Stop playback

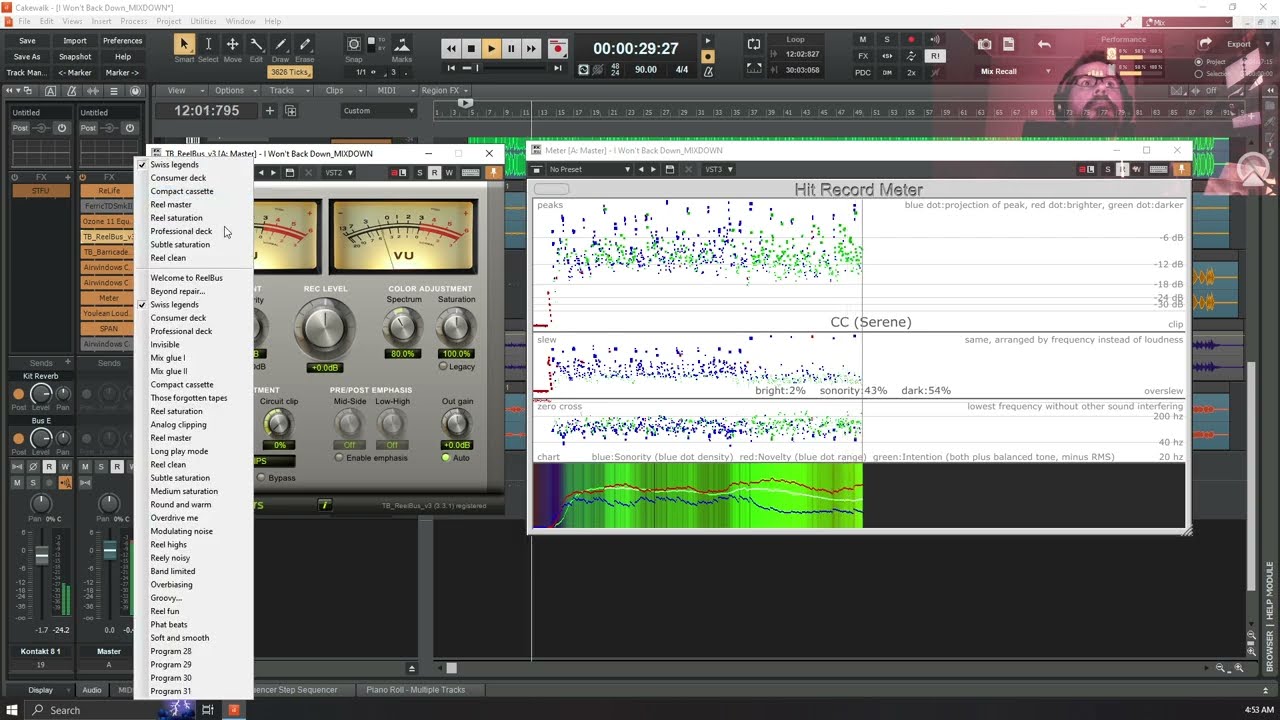point(471,48)
